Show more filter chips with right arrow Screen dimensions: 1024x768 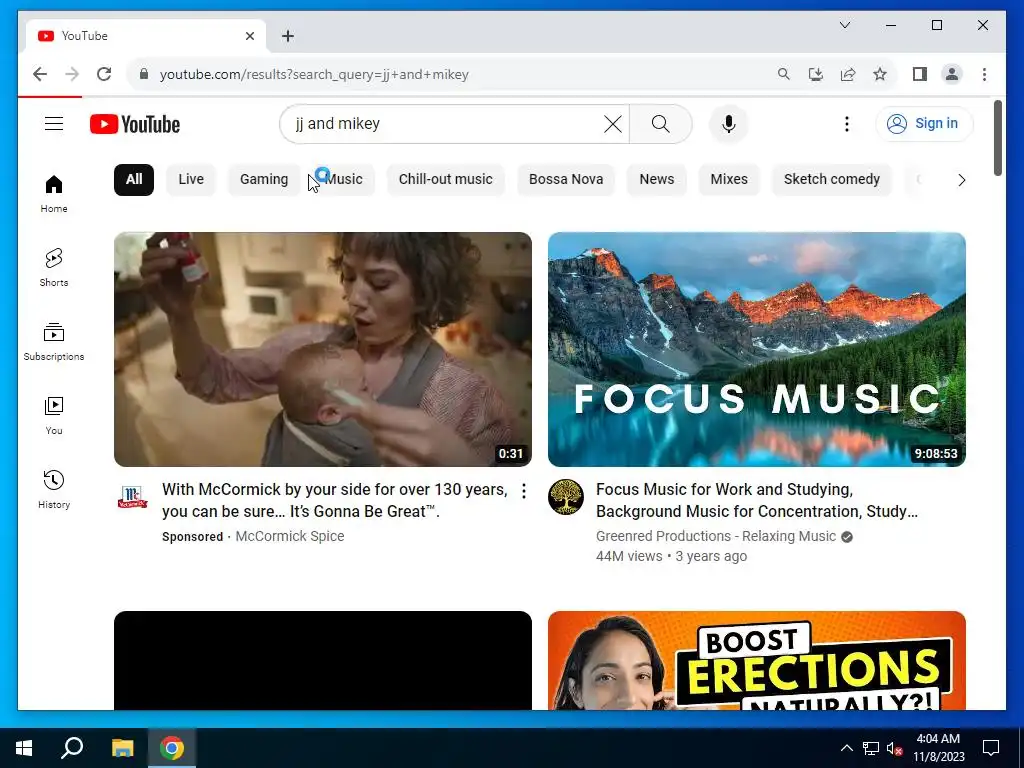click(x=961, y=180)
